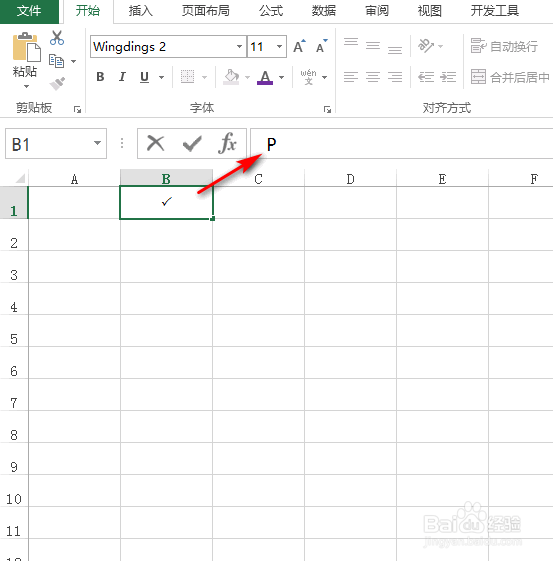Expand phonetic guide dropdown arrow
This screenshot has height=561, width=553.
click(x=324, y=77)
